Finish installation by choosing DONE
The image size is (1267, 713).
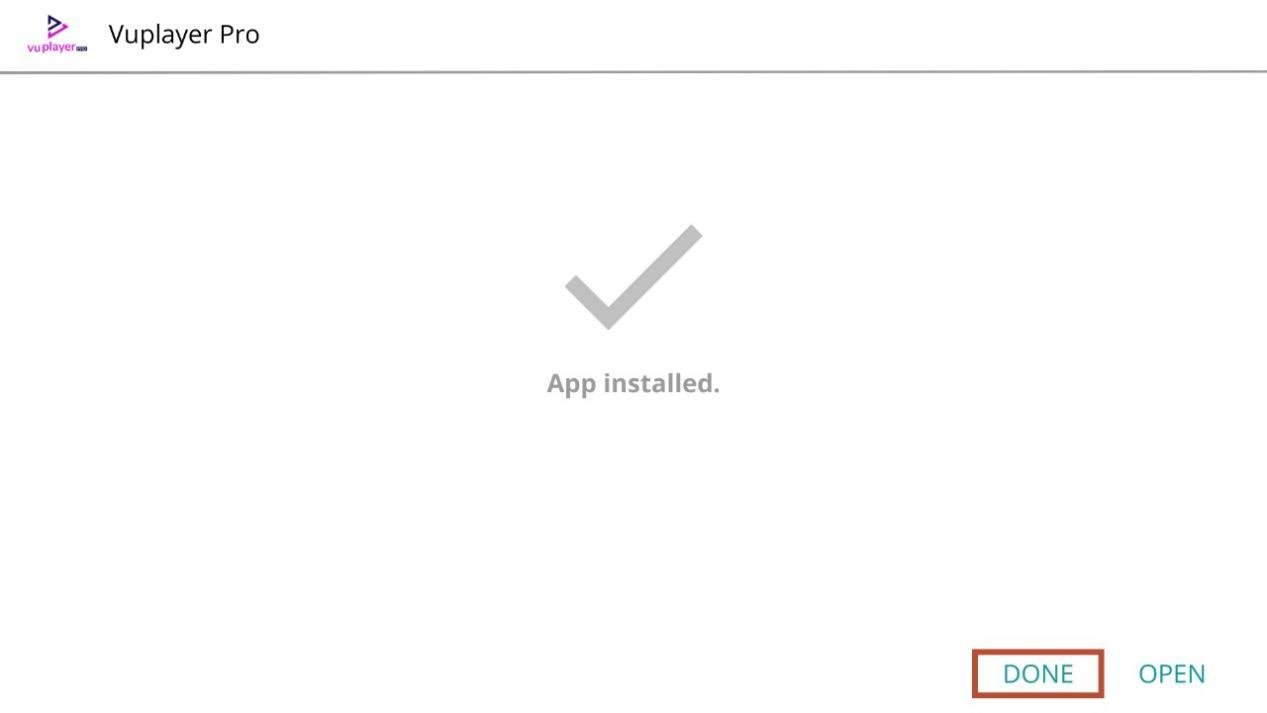[x=1038, y=674]
